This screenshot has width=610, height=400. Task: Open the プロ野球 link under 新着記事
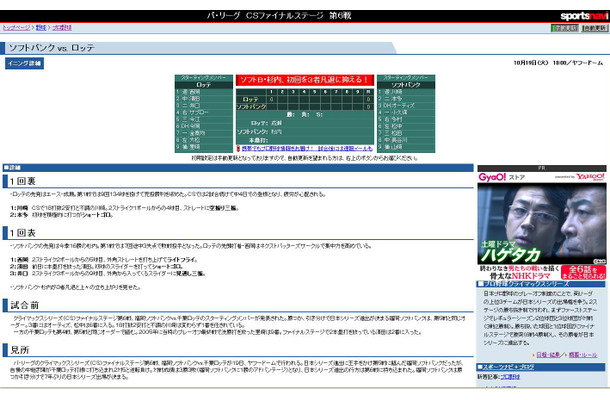510,377
